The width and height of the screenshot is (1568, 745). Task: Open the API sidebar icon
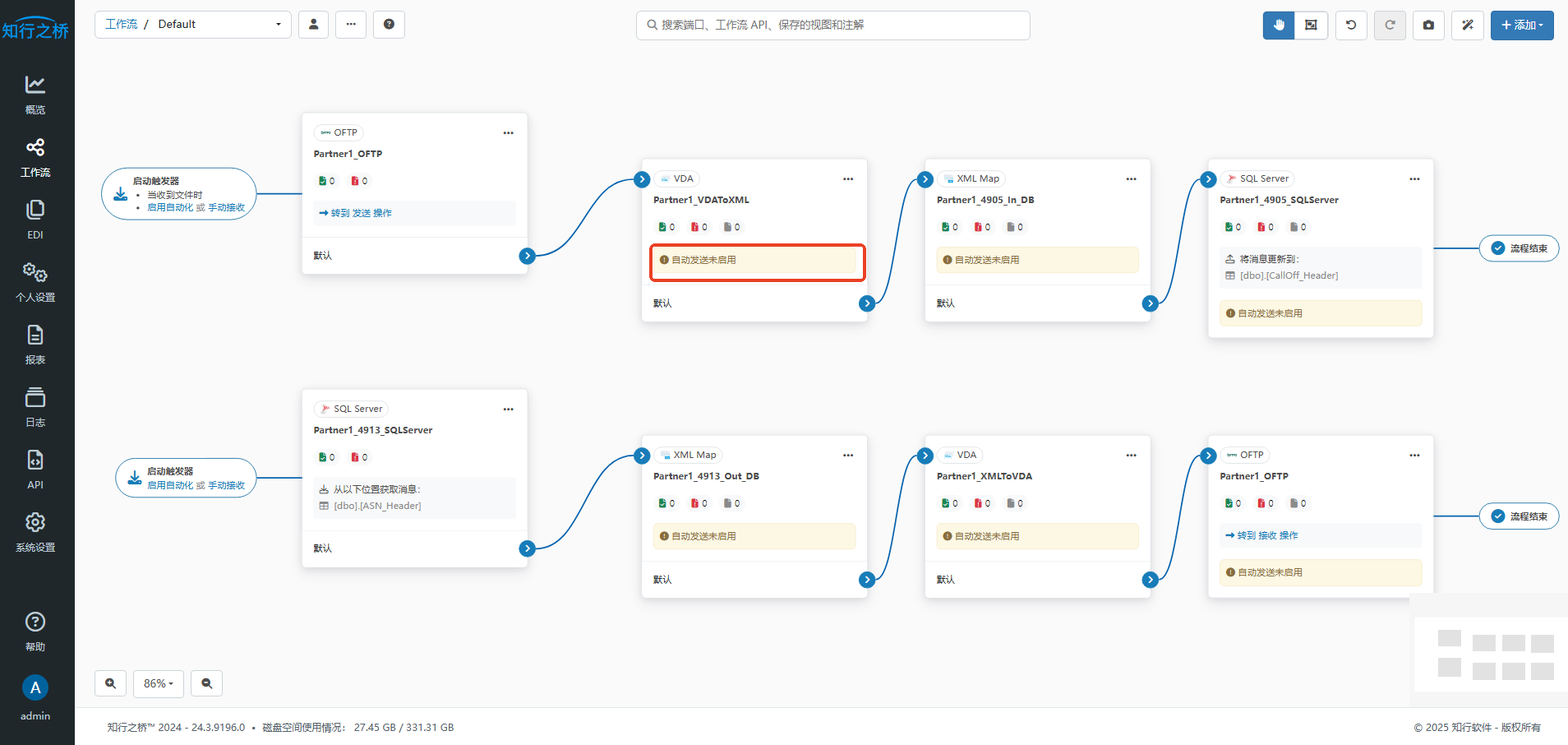point(35,470)
